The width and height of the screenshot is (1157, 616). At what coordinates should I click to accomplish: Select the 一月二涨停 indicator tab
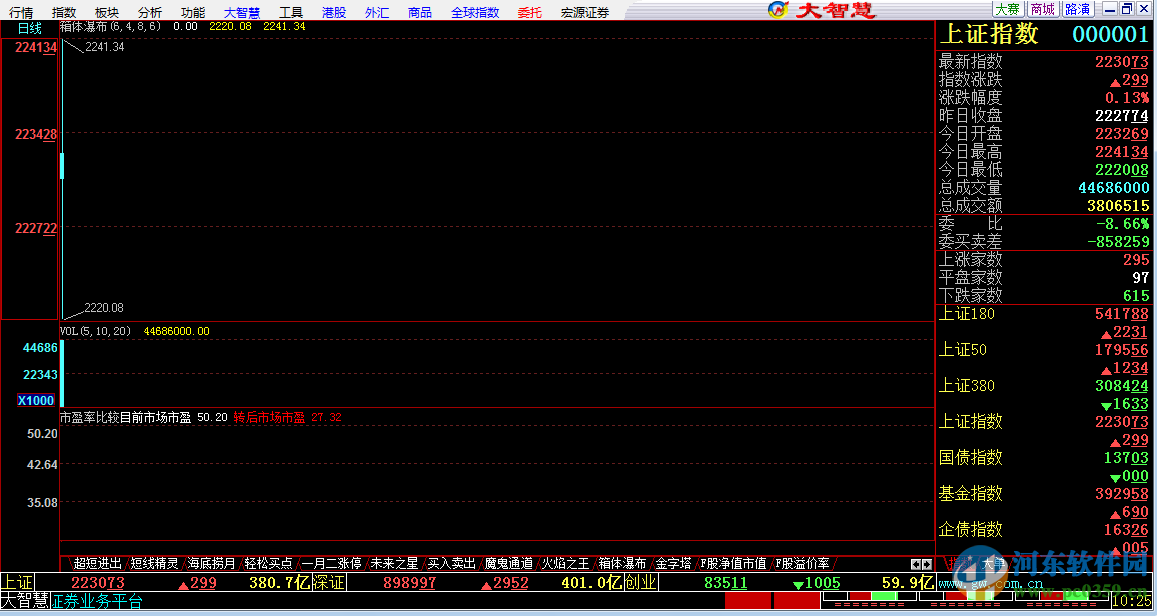tap(331, 563)
